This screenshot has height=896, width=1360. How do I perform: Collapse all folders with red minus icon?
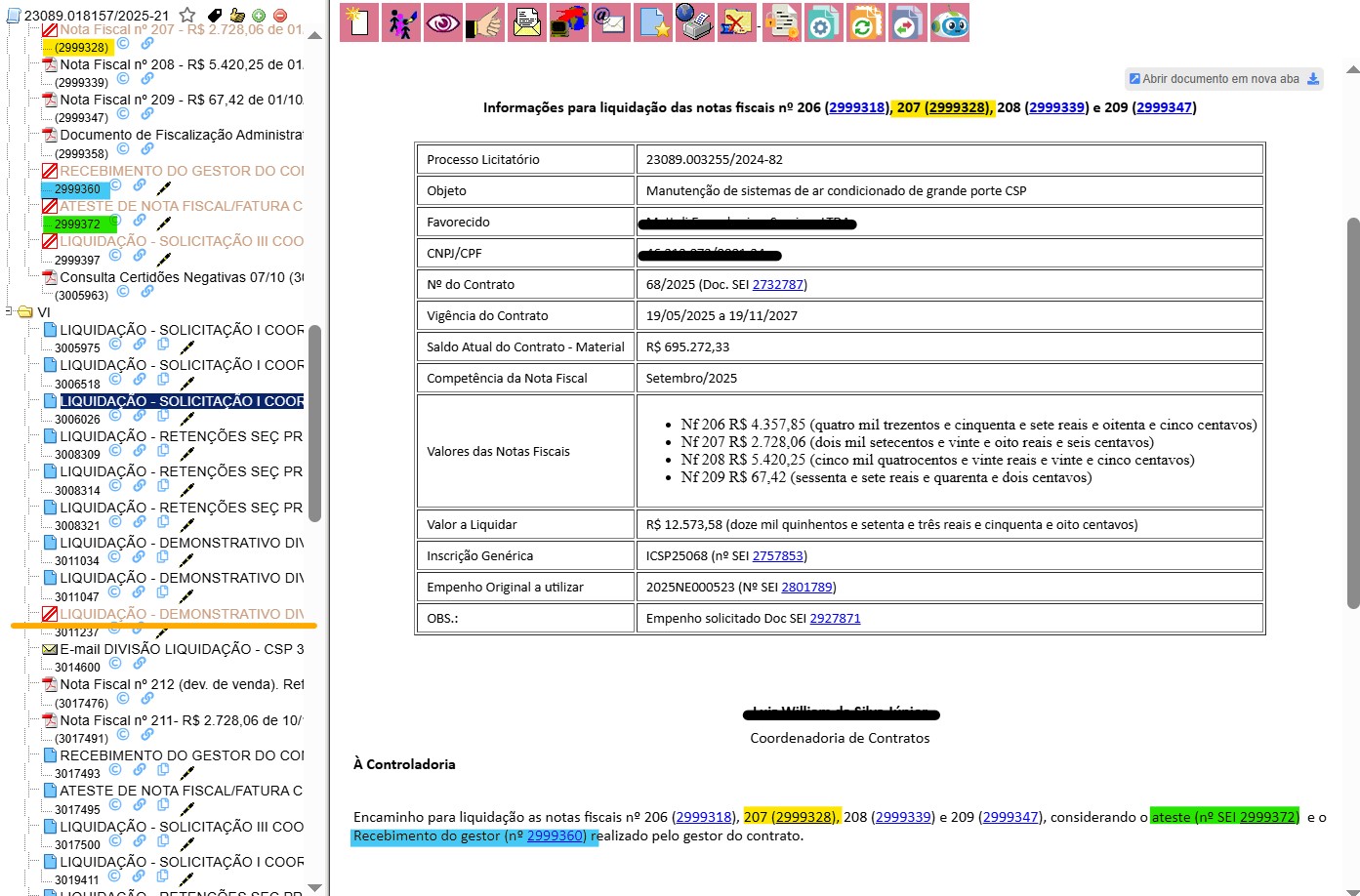pyautogui.click(x=280, y=16)
